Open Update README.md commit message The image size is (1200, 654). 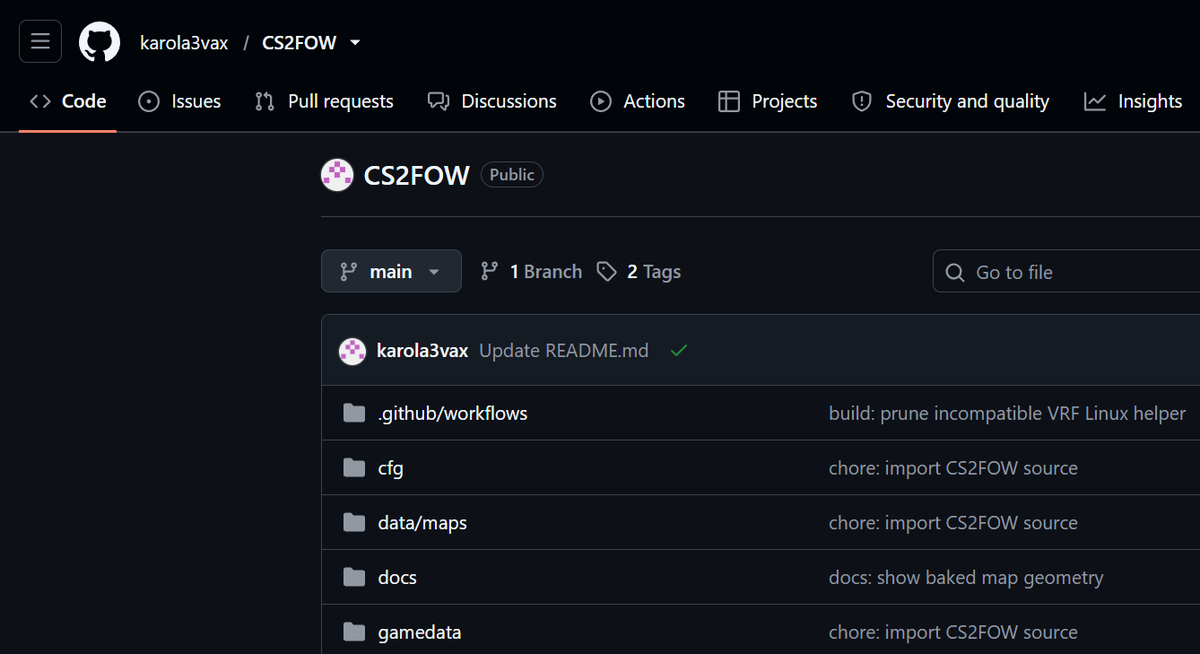[564, 351]
